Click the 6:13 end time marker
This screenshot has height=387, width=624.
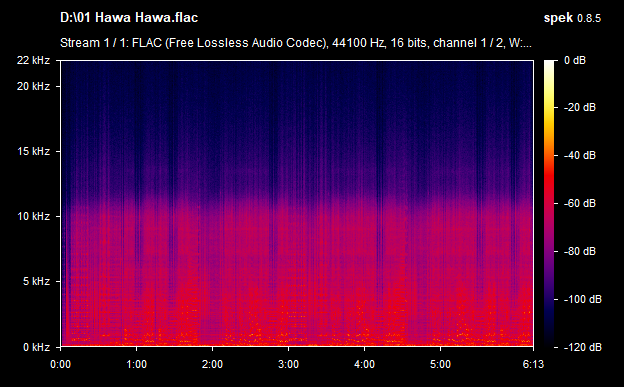(533, 364)
